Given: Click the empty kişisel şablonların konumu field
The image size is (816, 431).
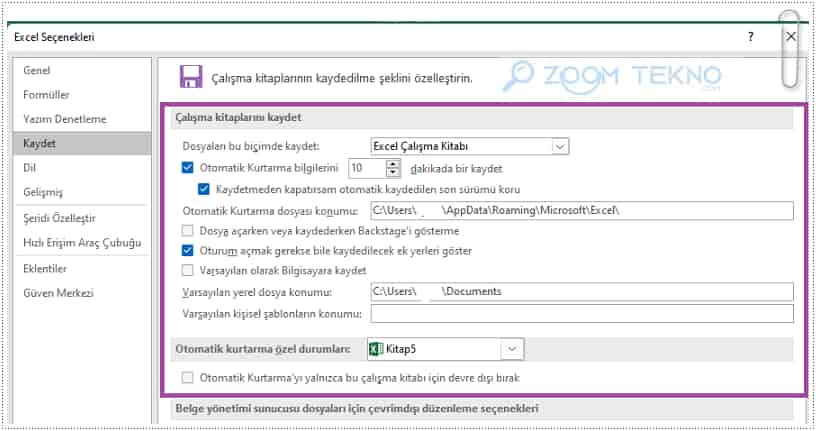Looking at the screenshot, I should click(x=582, y=313).
